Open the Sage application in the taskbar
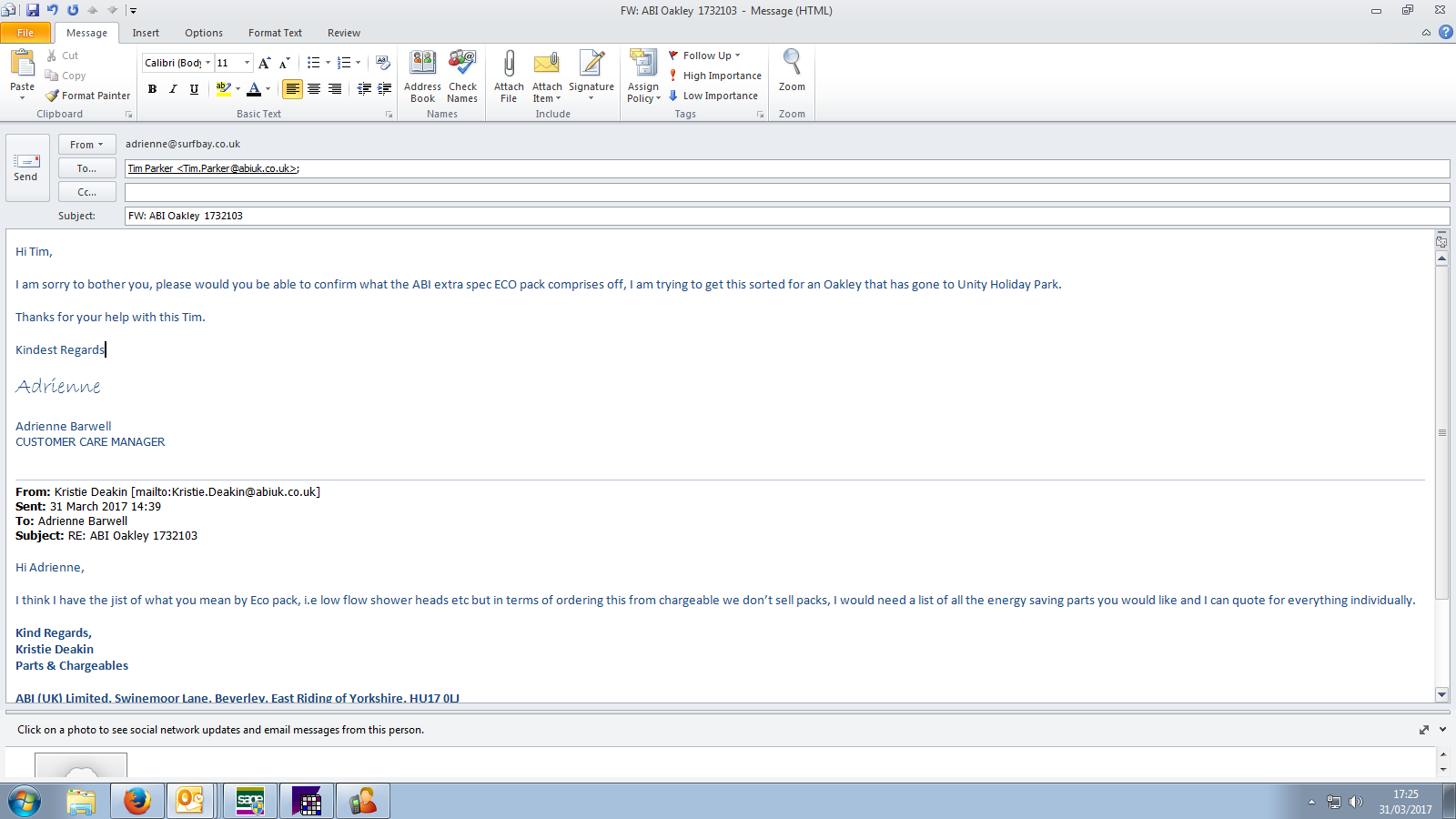Image resolution: width=1456 pixels, height=819 pixels. coord(250,801)
